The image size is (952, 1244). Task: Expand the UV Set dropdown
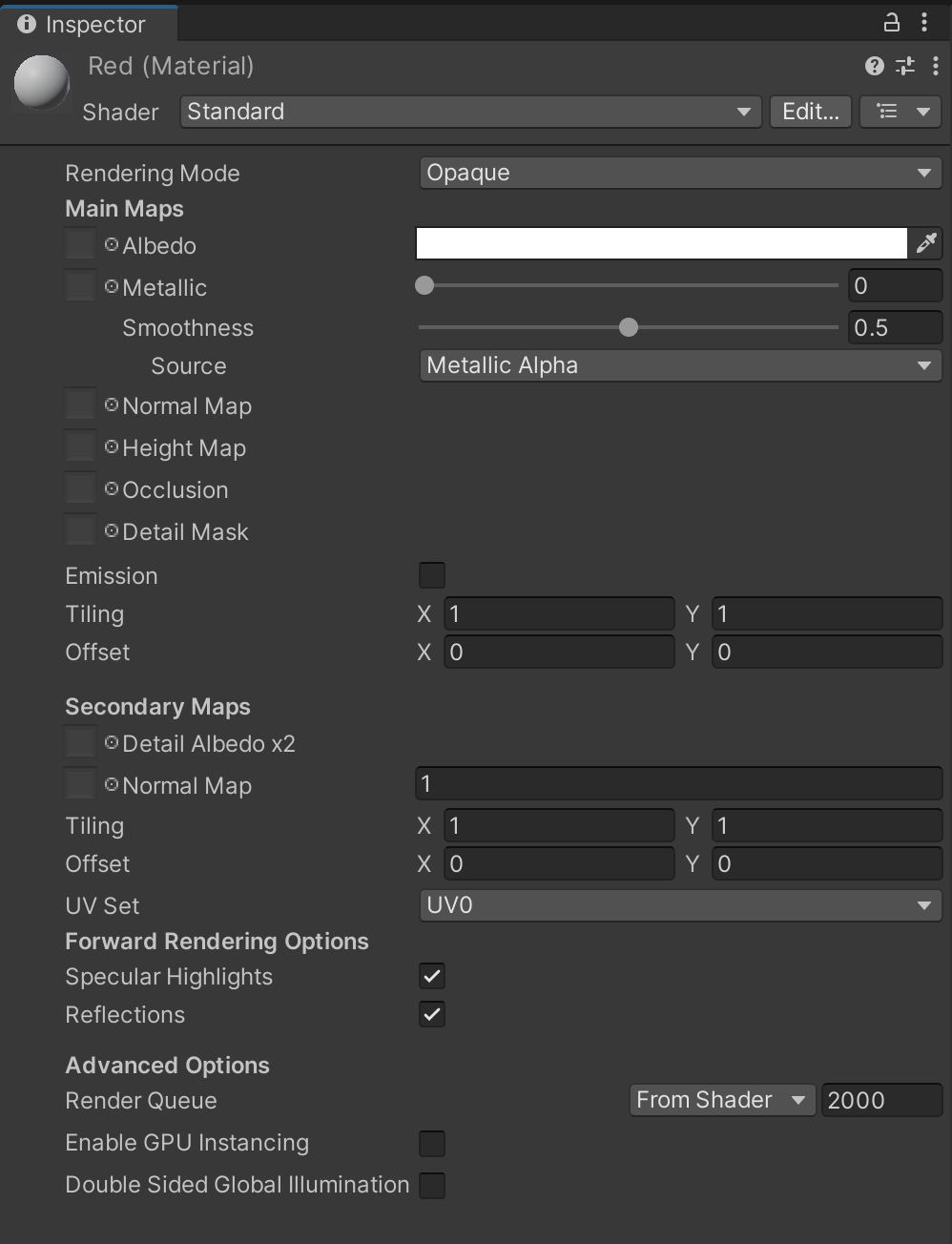tap(679, 905)
